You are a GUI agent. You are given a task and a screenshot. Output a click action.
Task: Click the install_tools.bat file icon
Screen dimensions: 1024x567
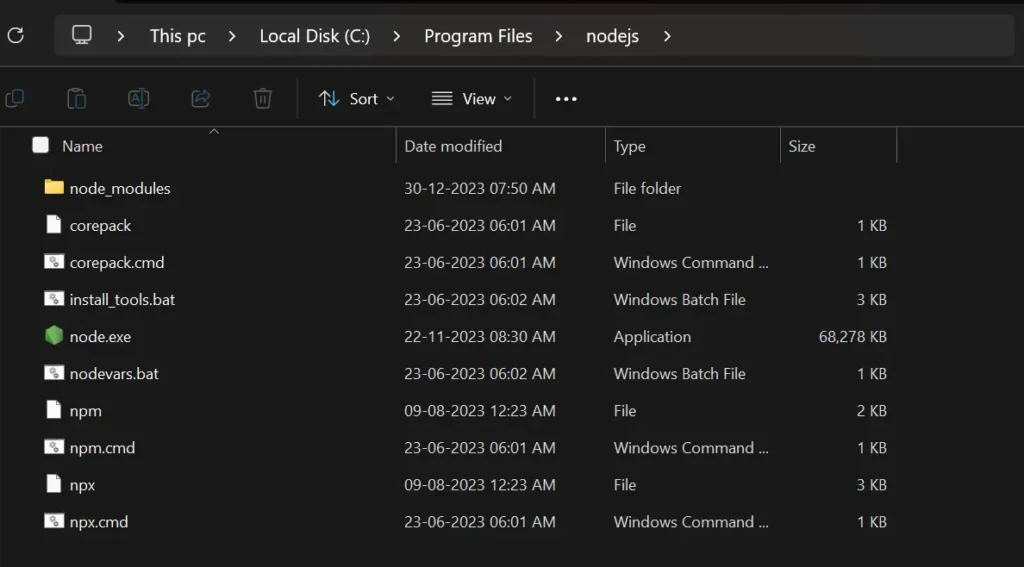point(54,299)
